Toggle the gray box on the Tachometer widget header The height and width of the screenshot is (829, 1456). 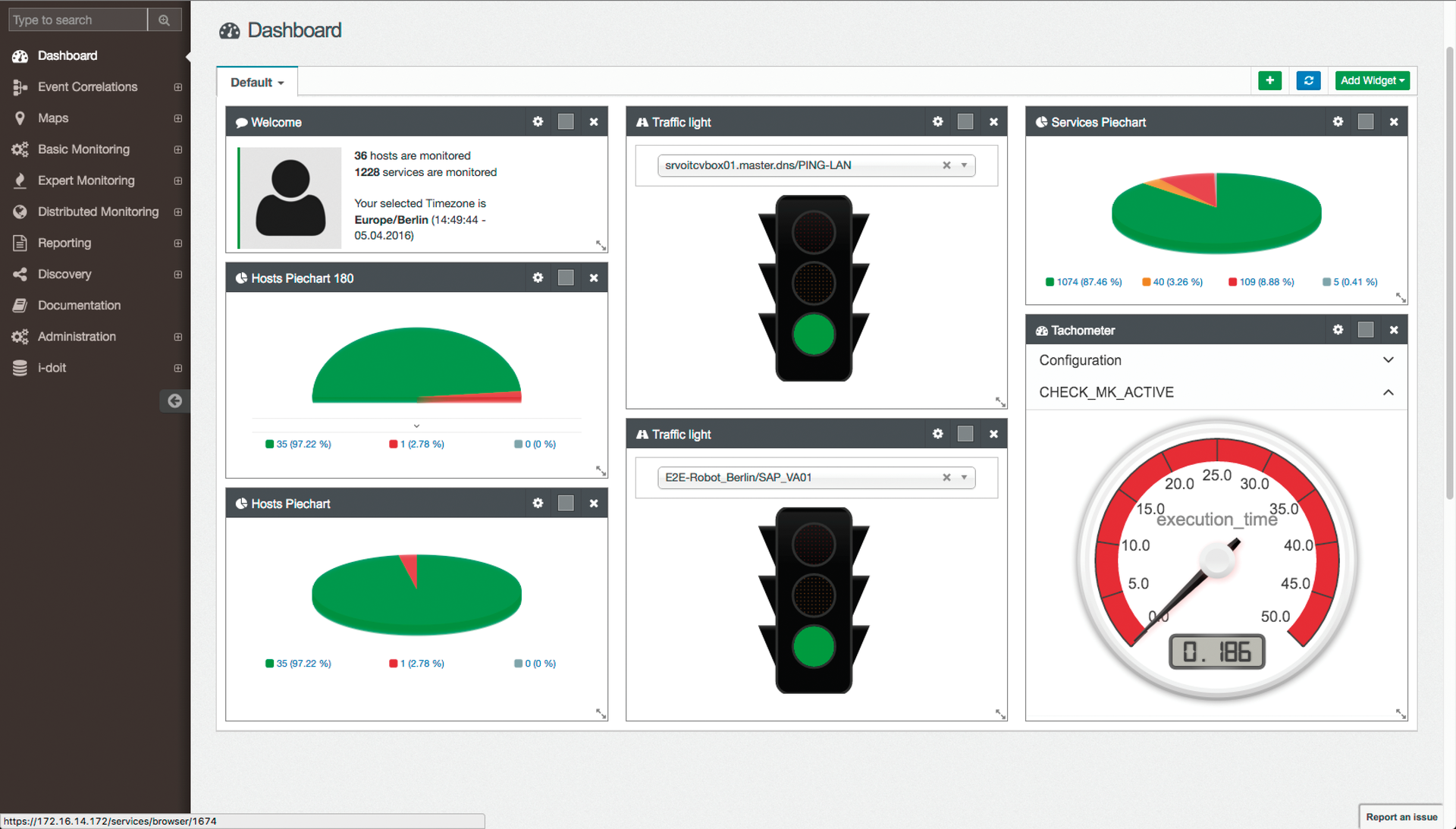(1366, 329)
